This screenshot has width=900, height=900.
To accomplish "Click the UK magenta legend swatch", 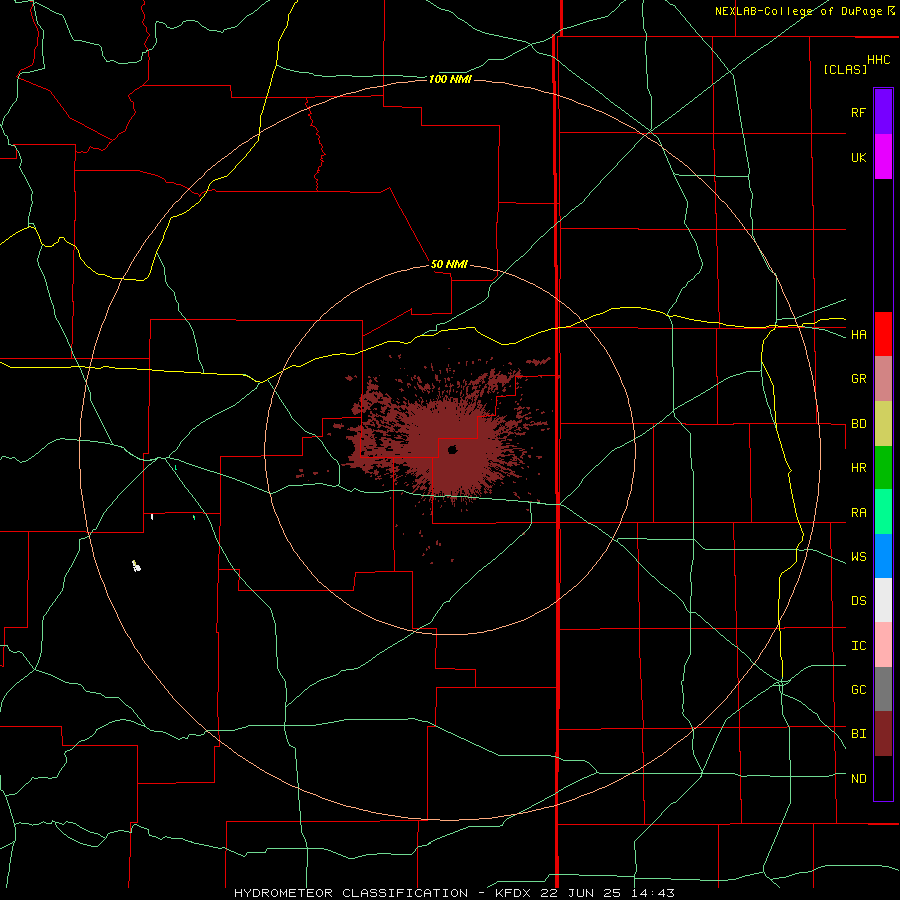I will tap(883, 157).
